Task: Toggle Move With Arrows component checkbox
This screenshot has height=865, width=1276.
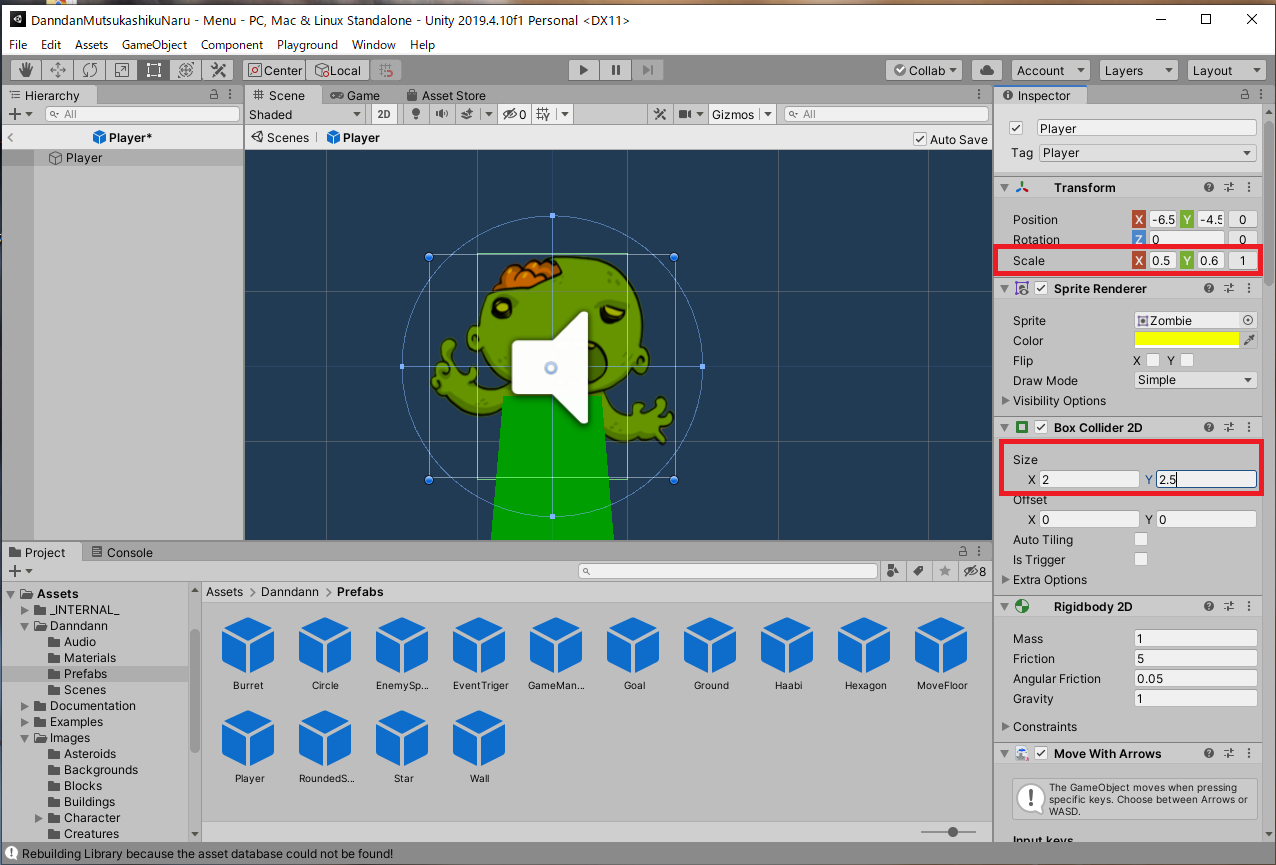Action: (1041, 753)
